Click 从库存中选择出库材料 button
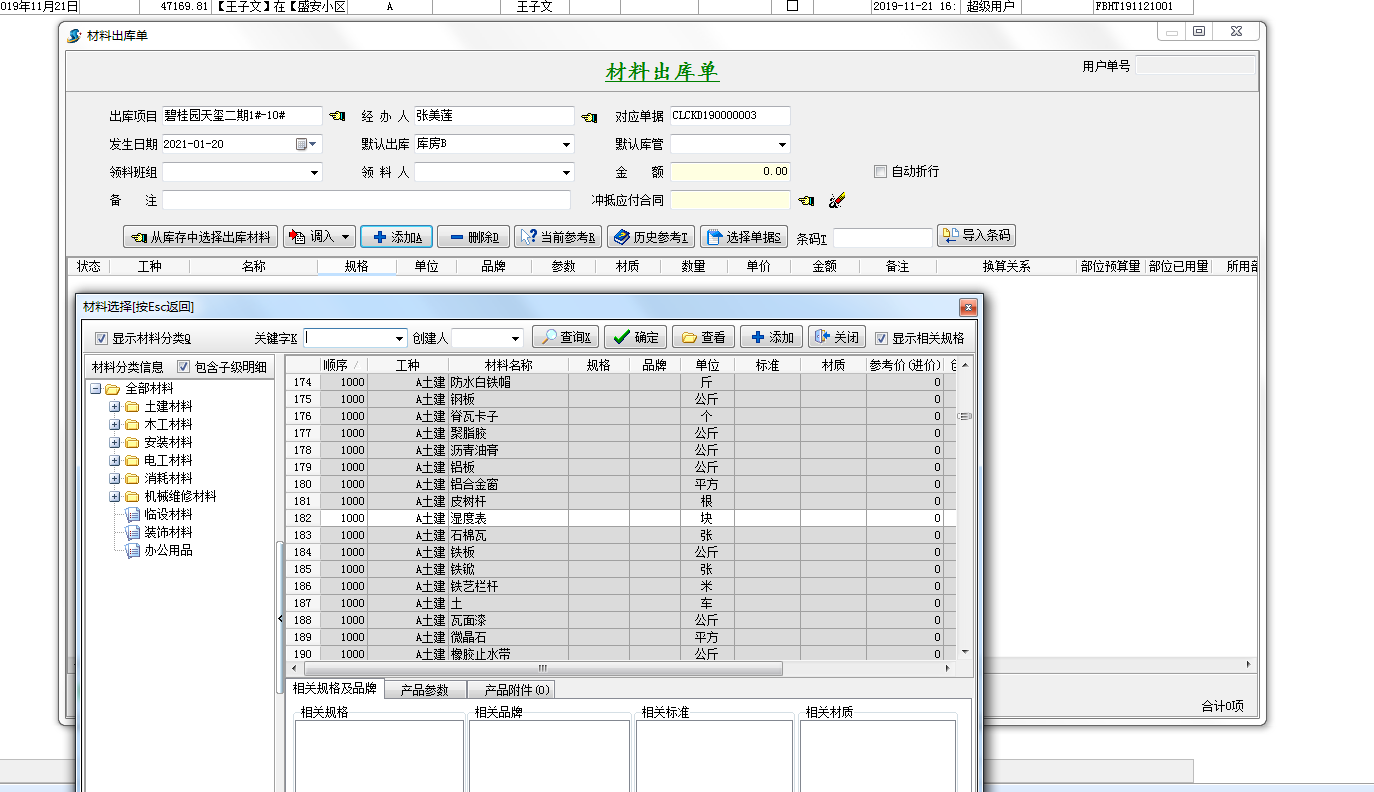Viewport: 1374px width, 792px height. tap(200, 237)
